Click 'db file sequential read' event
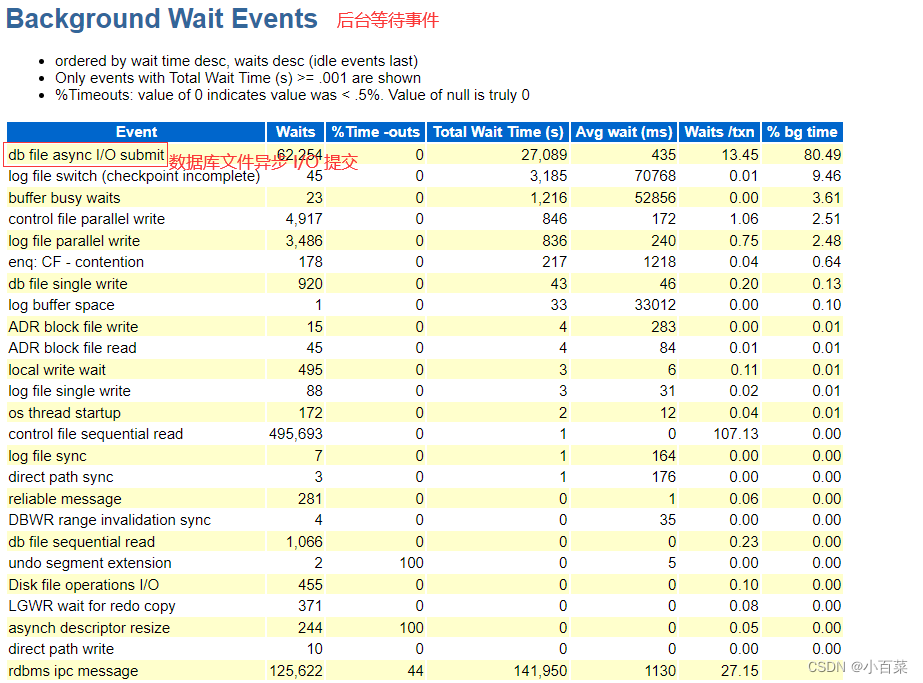Viewport: 923px width, 683px height. point(82,542)
